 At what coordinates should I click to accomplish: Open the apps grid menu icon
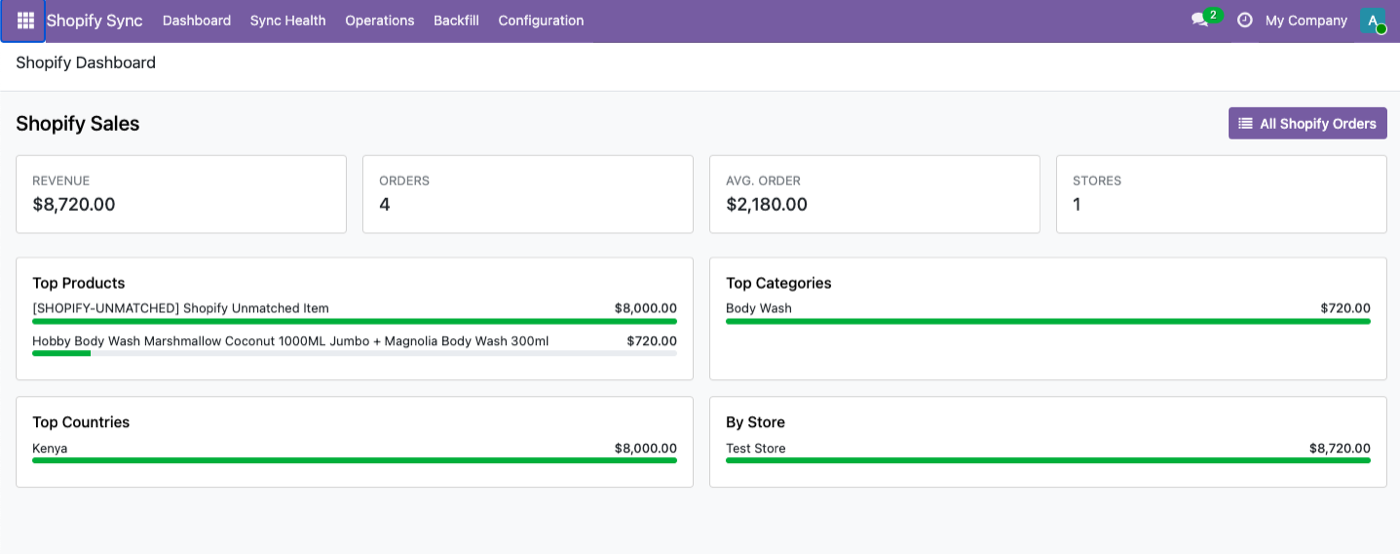(x=25, y=20)
